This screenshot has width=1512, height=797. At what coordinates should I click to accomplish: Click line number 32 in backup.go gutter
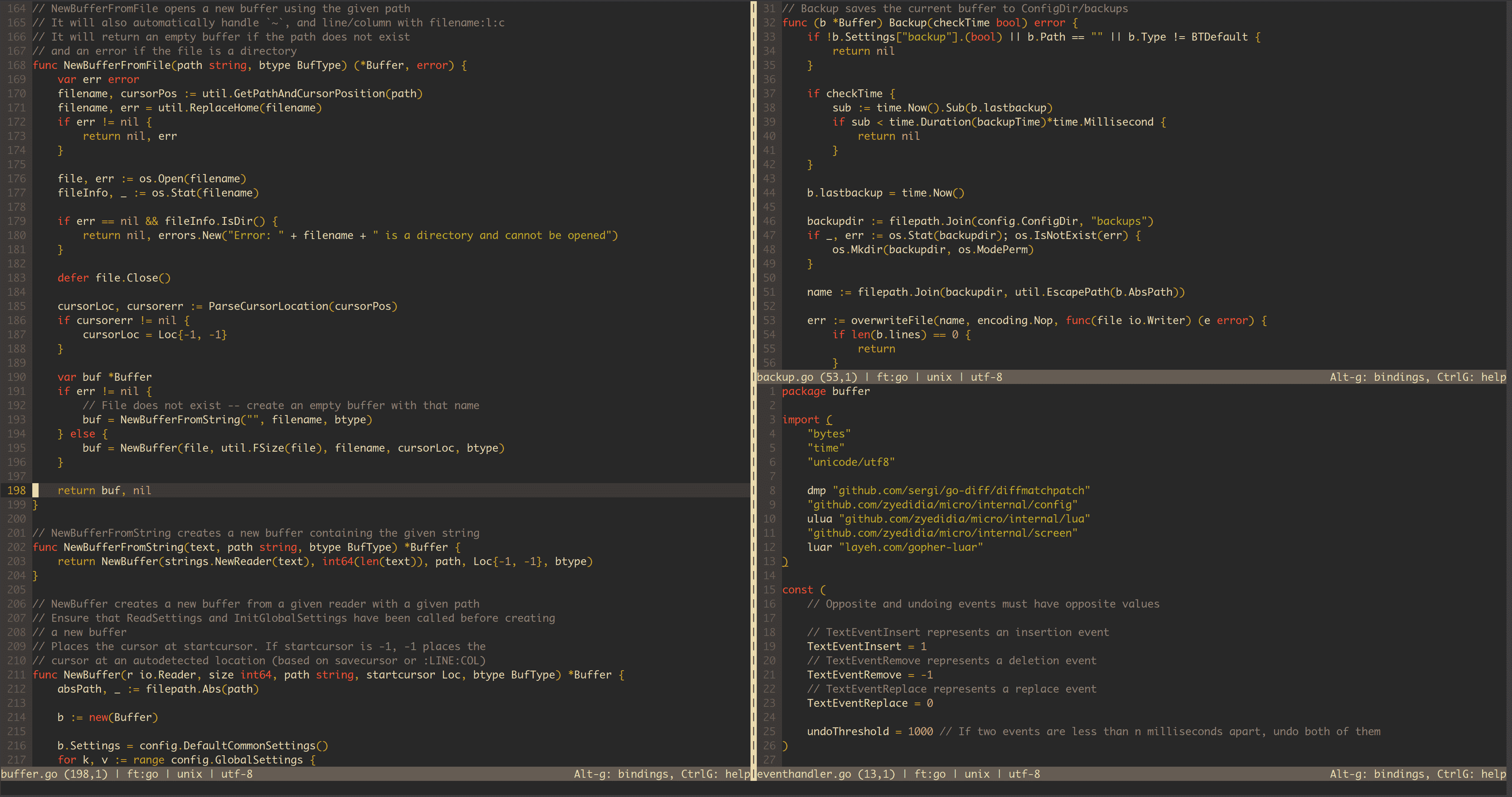tap(769, 23)
